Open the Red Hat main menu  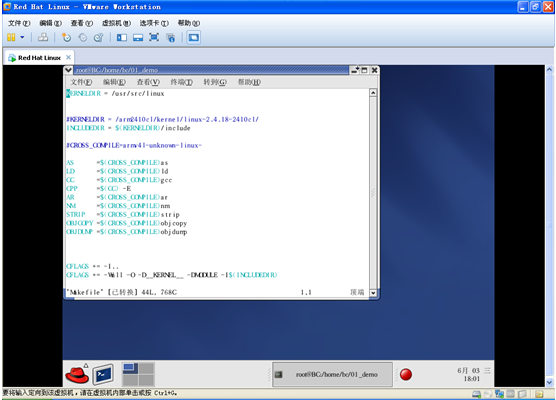(x=77, y=374)
